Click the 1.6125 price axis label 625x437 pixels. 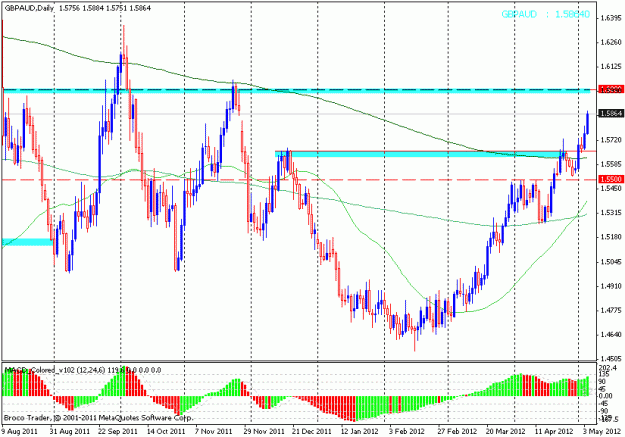point(611,67)
